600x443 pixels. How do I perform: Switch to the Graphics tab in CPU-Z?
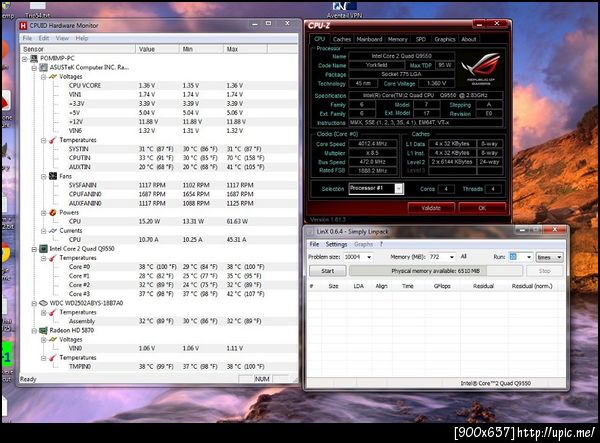(x=444, y=39)
